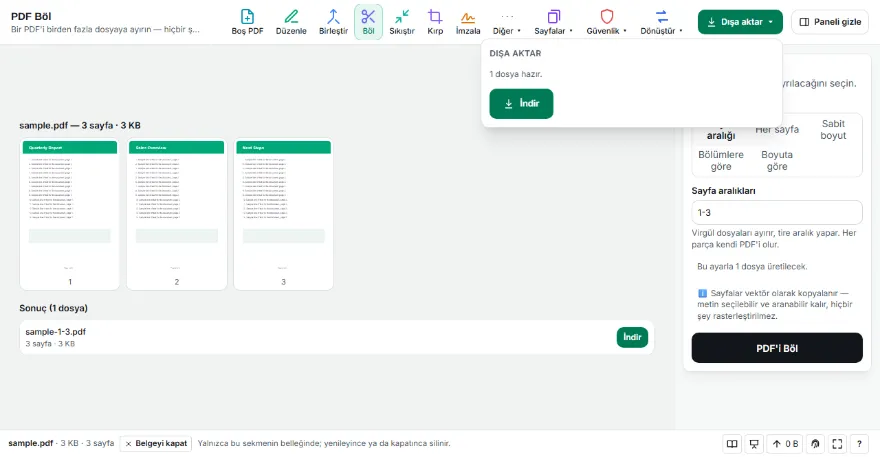This screenshot has width=880, height=457.
Task: Click the '1 dosya hazır.' text
Action: pos(516,74)
